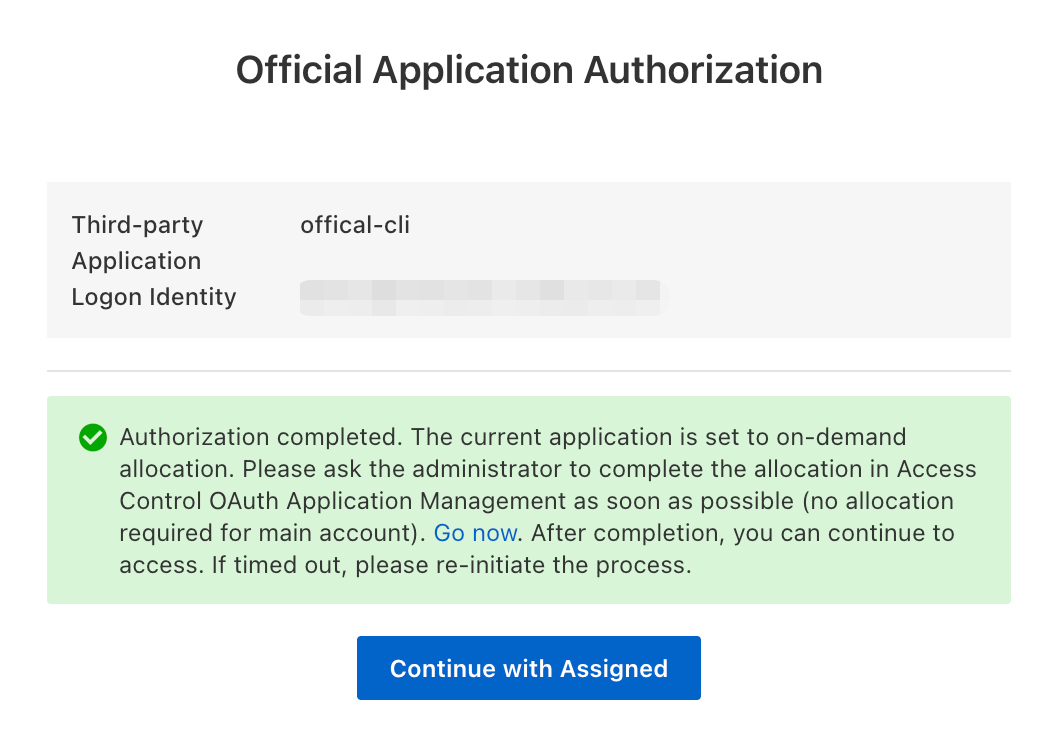The width and height of the screenshot is (1060, 750).
Task: Click the "Logon Identity" label
Action: coord(154,297)
